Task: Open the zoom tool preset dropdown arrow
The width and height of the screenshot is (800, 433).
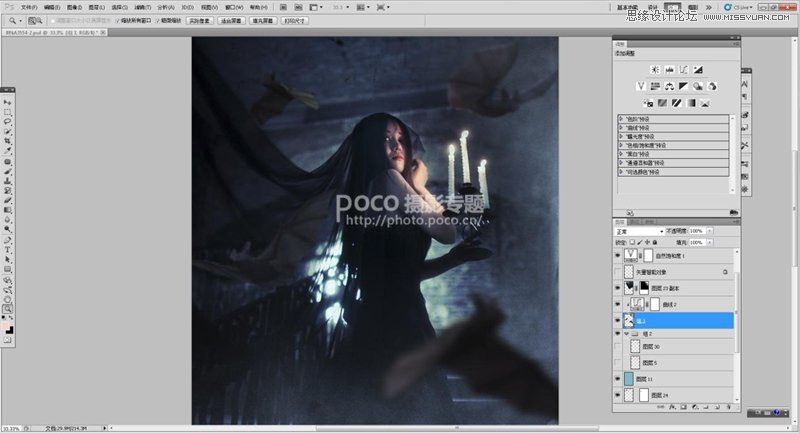Action: (x=20, y=21)
